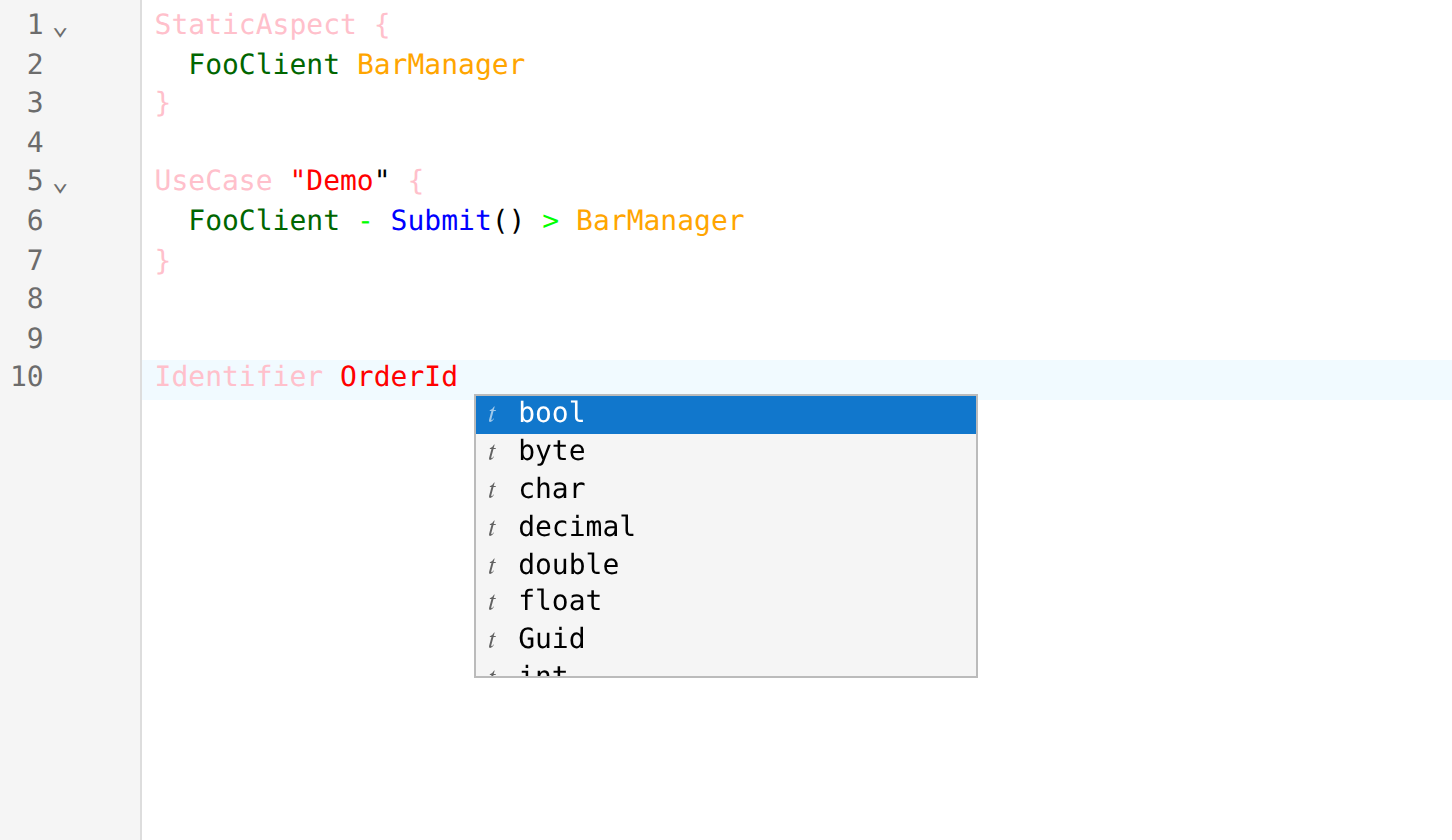
Task: Click the "Demo" string literal
Action: 340,181
